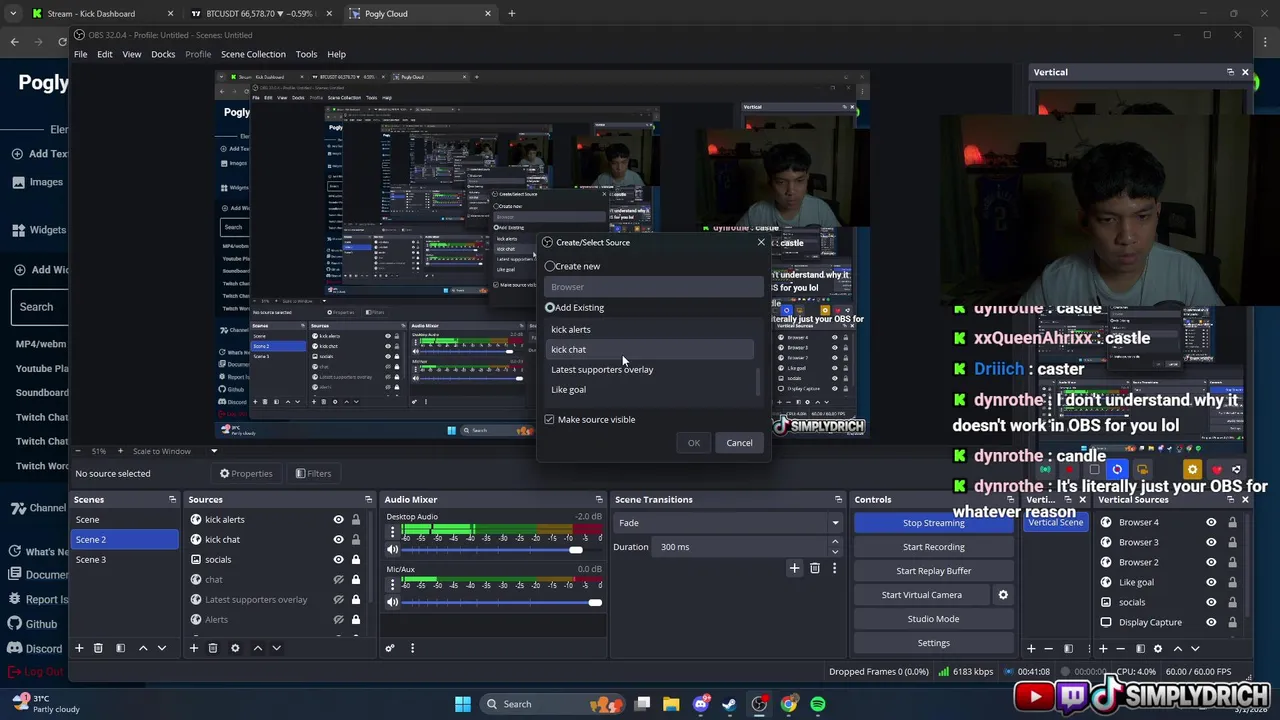Screen dimensions: 1280x720
Task: Add a configurable transition plus icon
Action: (795, 568)
